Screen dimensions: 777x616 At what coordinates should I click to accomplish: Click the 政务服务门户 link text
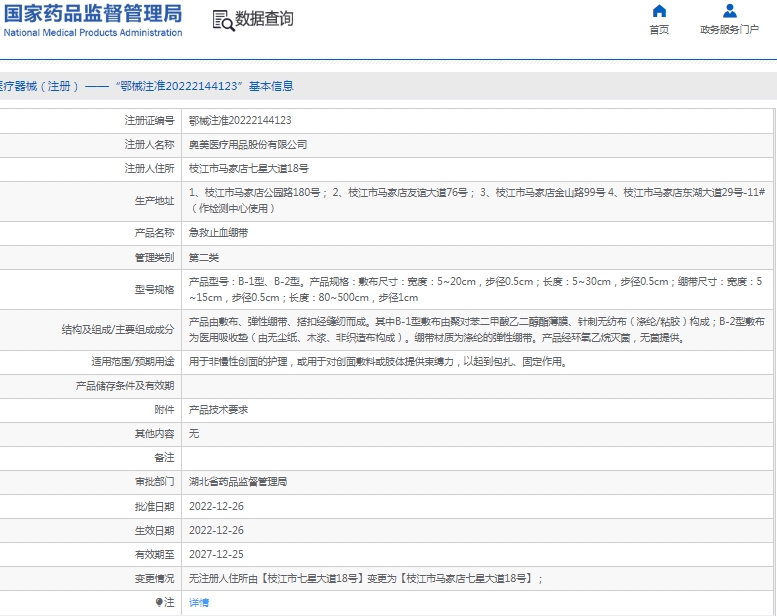(x=729, y=30)
